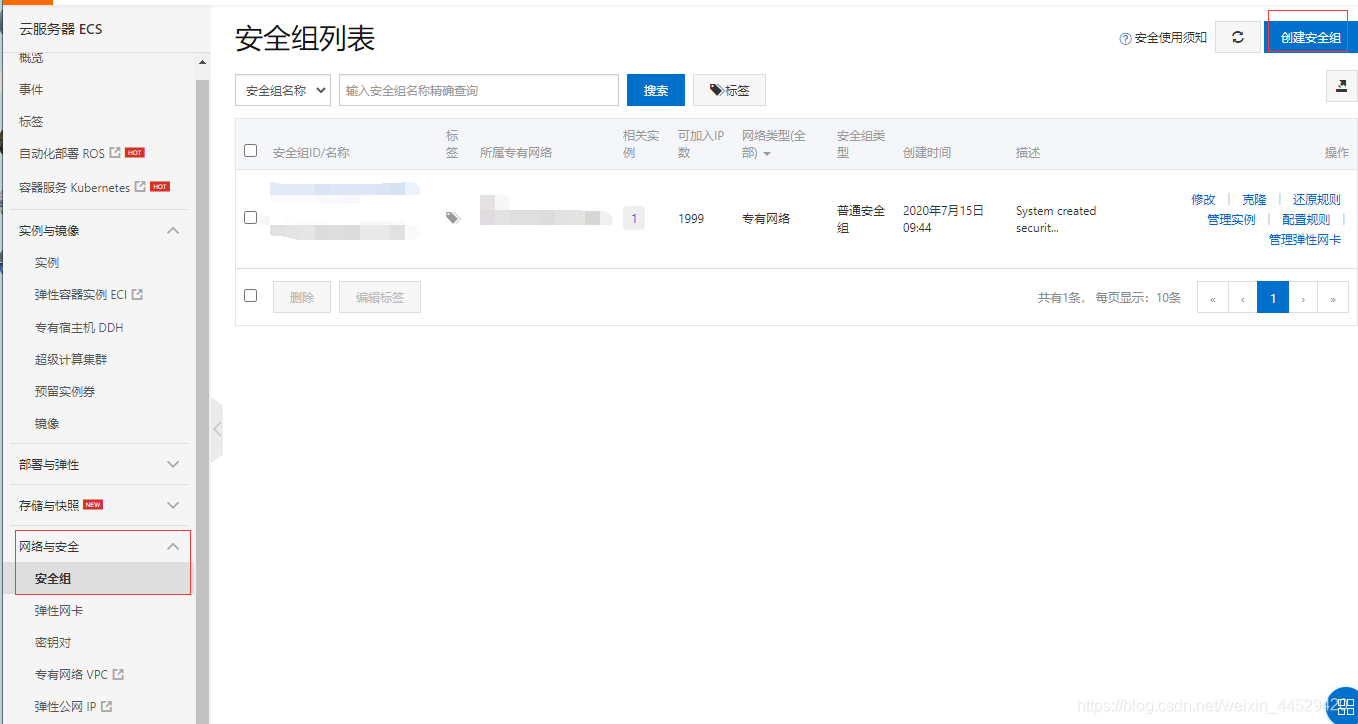Screen dimensions: 1358x724
Task: Select 安全组 in the sidebar
Action: coord(53,578)
